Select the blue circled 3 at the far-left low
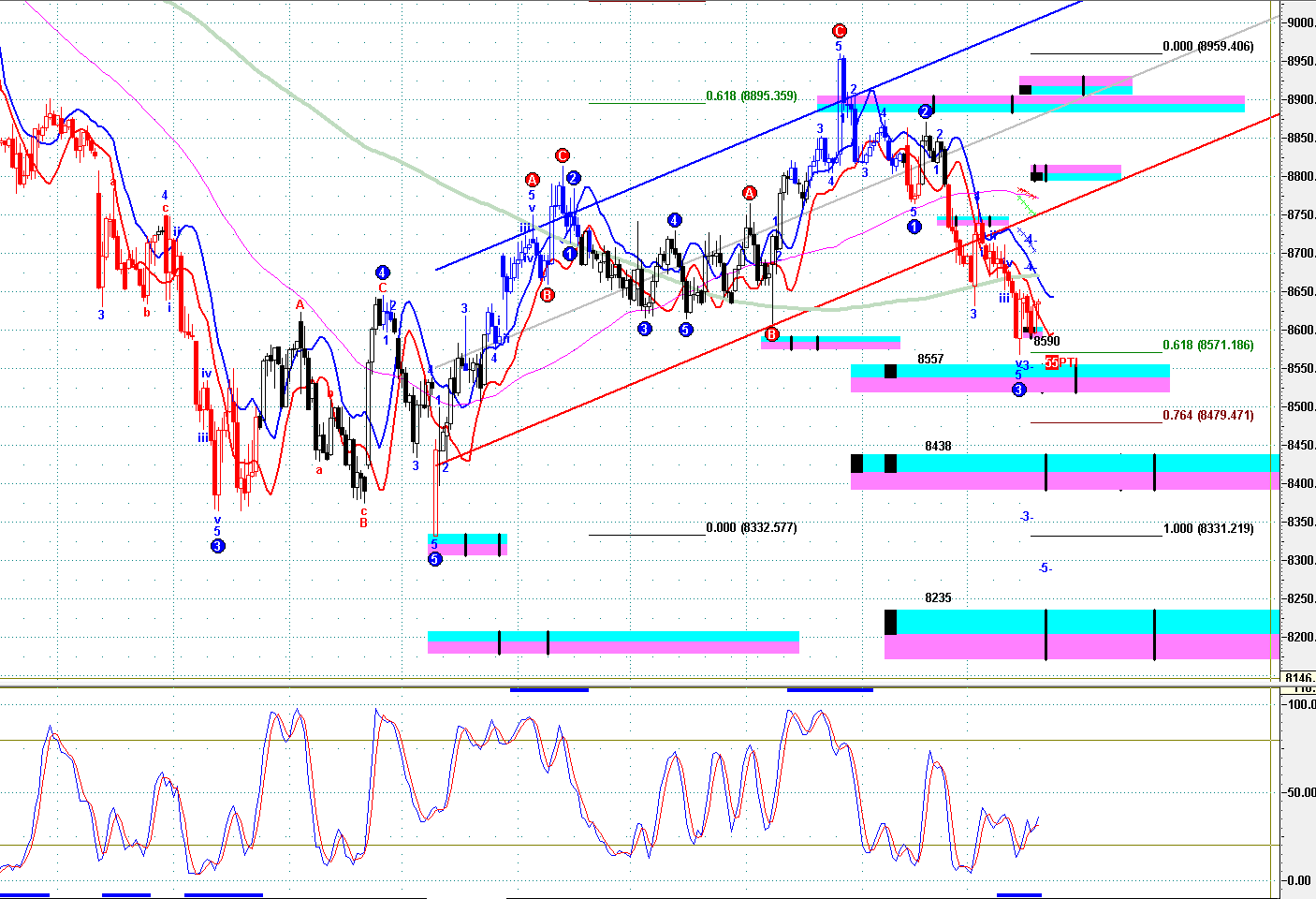 (217, 546)
